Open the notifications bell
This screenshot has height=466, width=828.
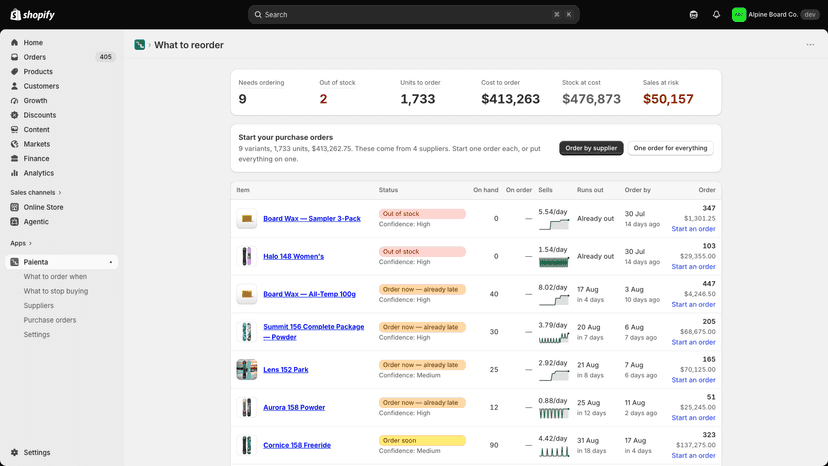click(x=716, y=15)
